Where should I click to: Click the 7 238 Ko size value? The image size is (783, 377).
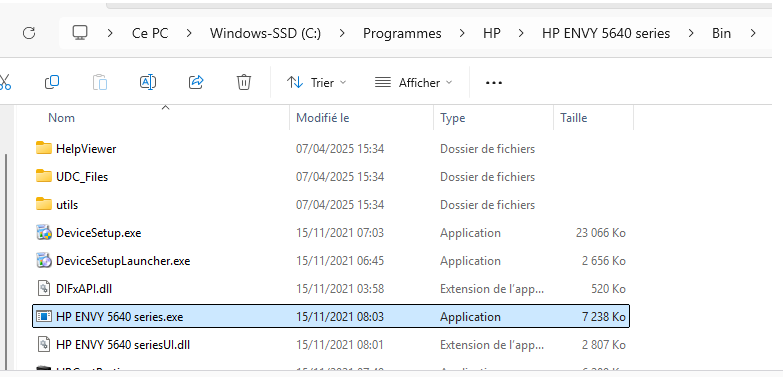pos(604,317)
